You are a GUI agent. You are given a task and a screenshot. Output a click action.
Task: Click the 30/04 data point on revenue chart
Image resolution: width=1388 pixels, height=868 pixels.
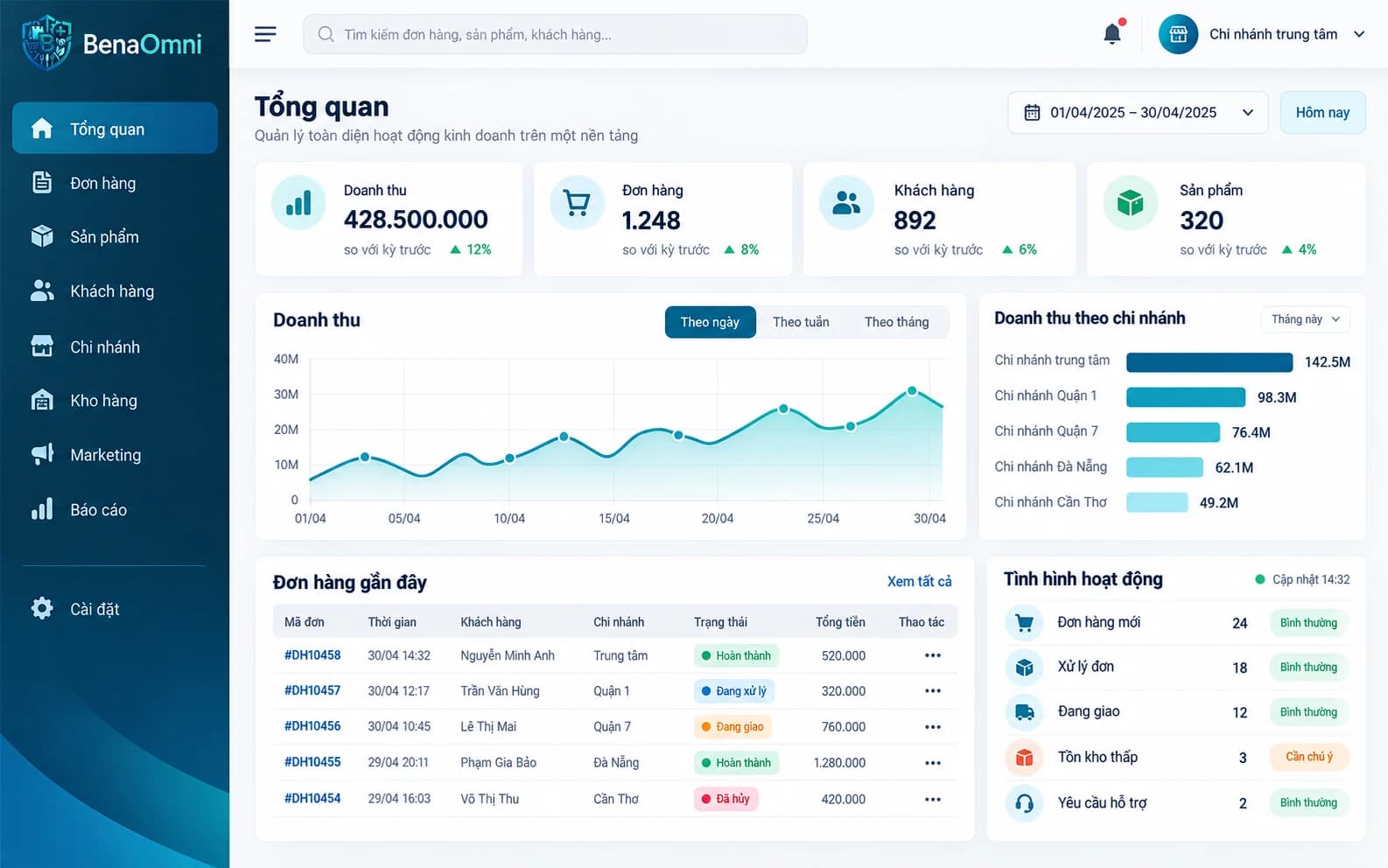(911, 391)
